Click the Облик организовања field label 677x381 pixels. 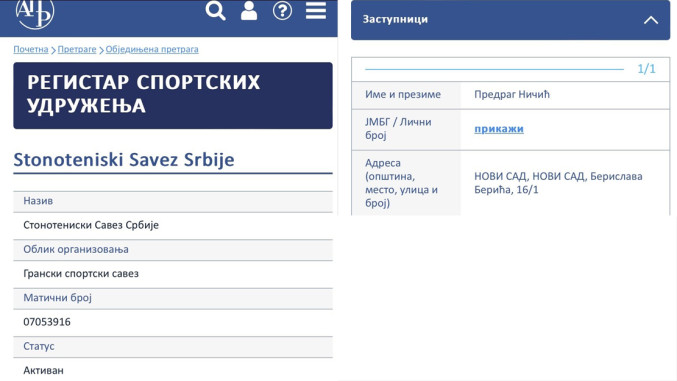[x=76, y=249]
